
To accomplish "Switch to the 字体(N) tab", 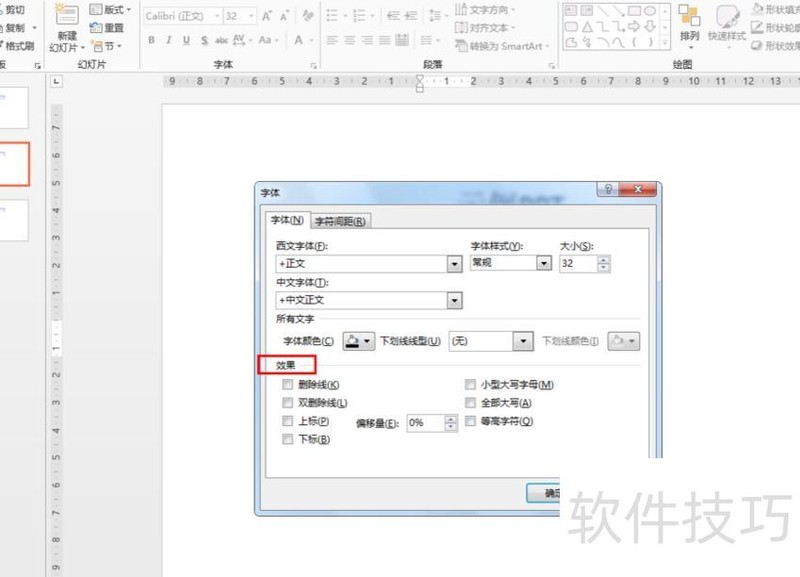I will 287,220.
